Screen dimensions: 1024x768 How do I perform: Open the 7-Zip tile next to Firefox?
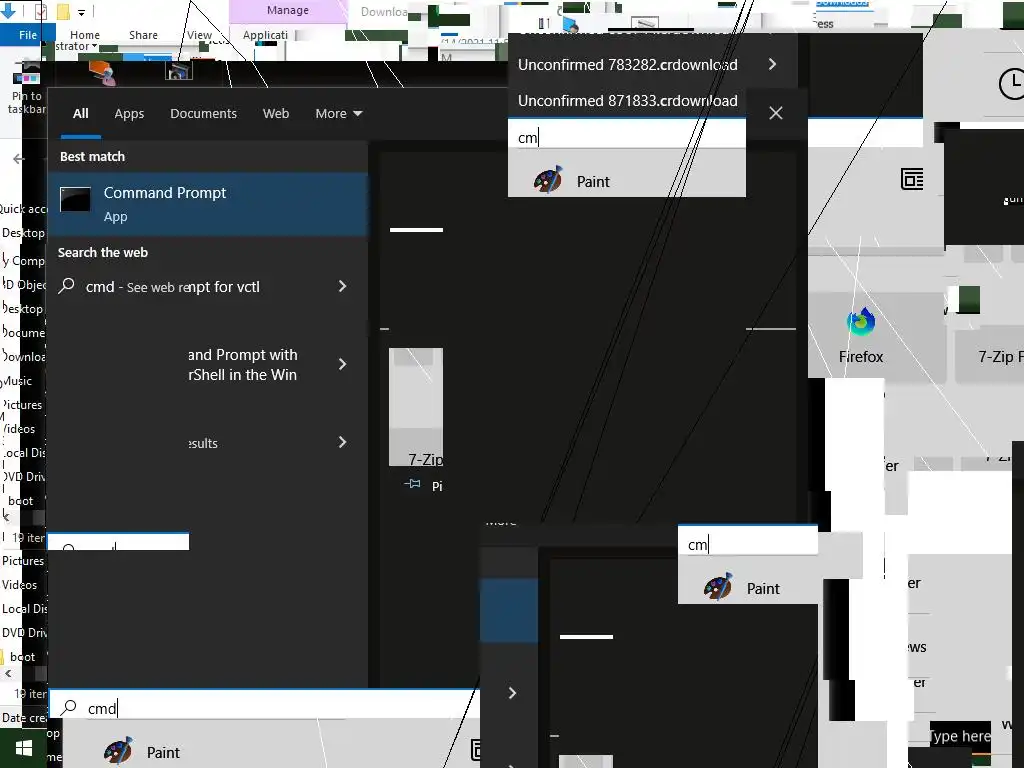[989, 356]
